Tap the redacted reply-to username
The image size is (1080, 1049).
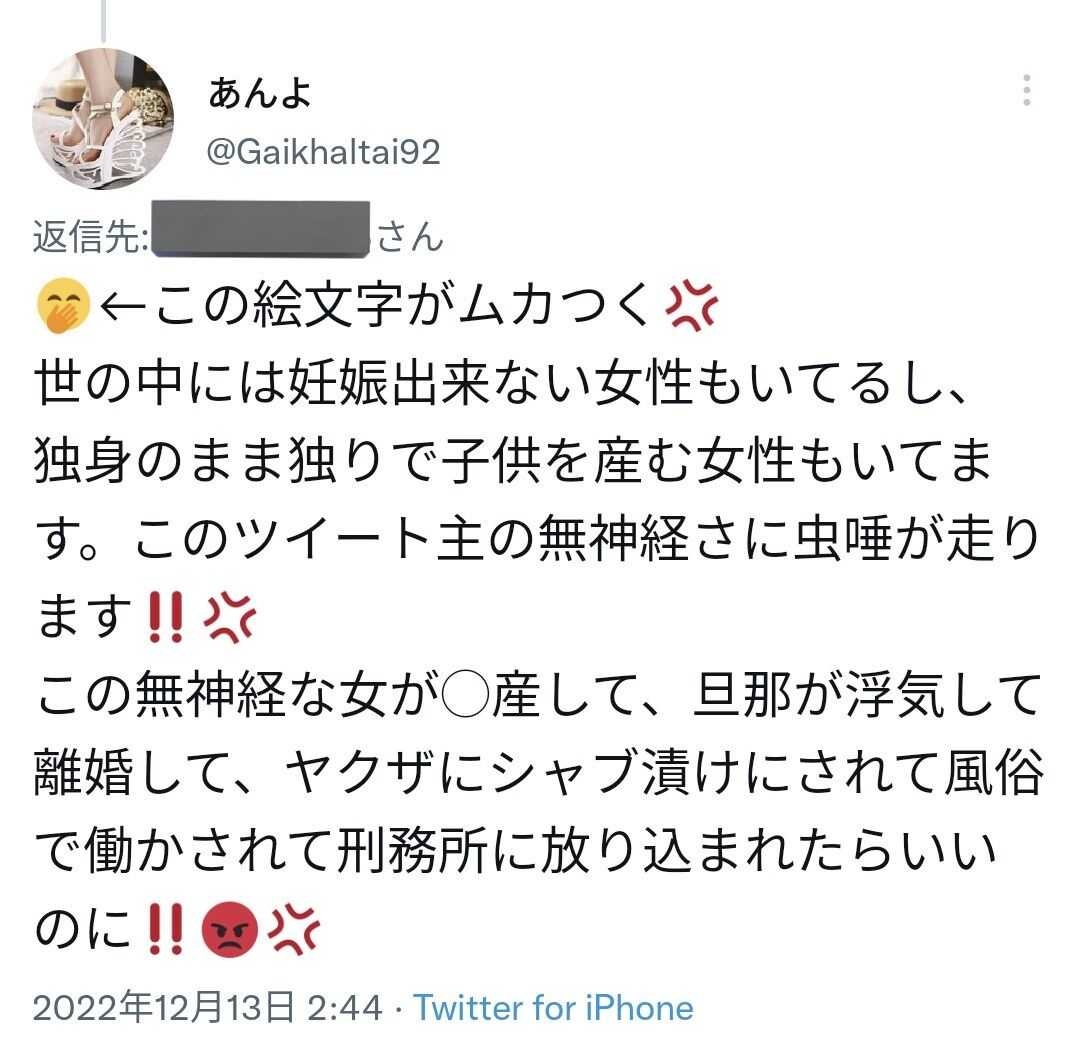click(260, 229)
